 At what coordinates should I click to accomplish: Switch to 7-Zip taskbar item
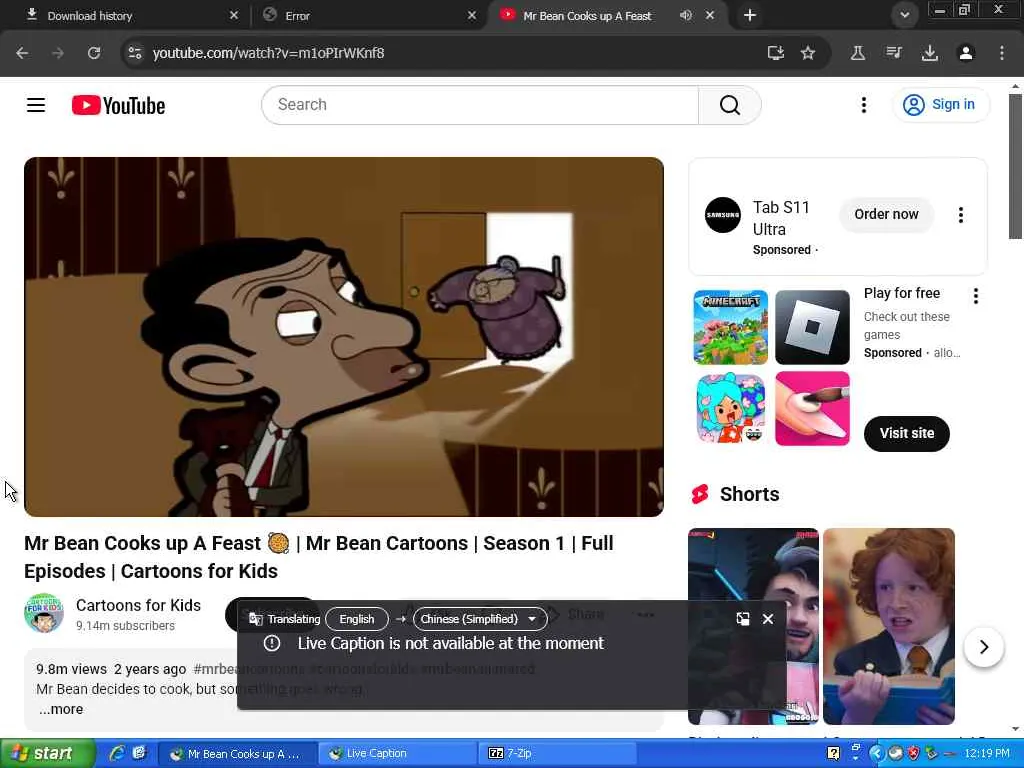click(556, 754)
